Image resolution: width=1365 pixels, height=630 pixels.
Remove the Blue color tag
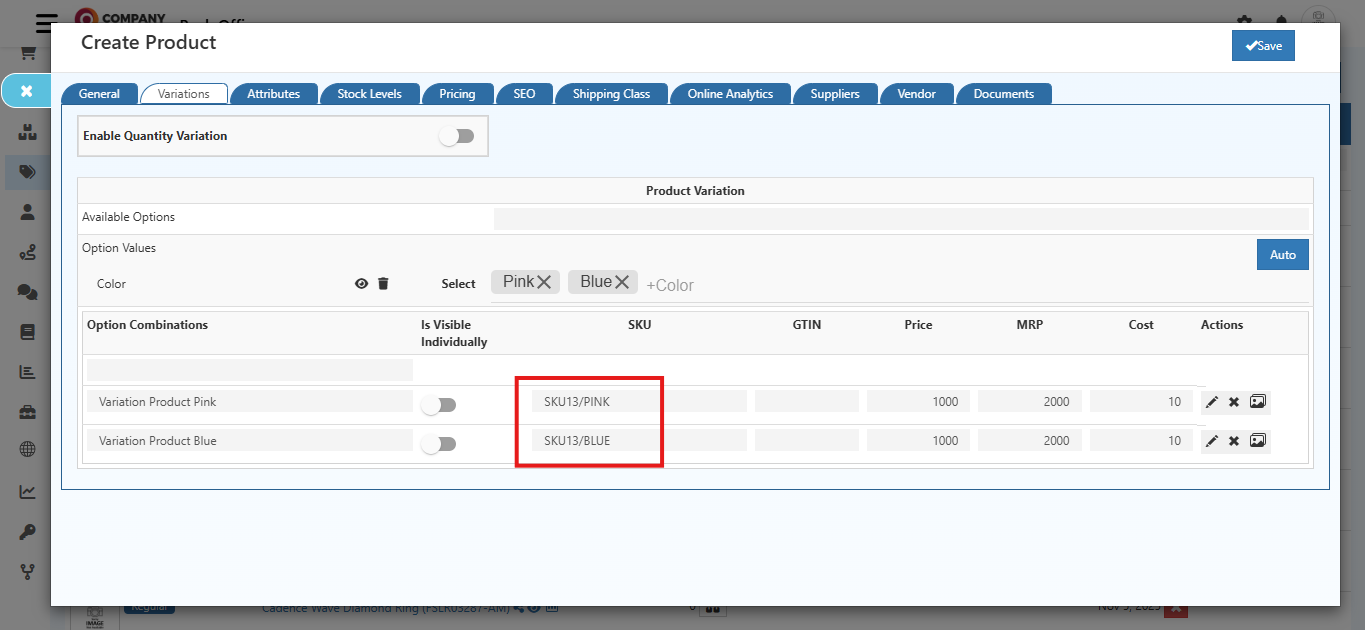622,283
